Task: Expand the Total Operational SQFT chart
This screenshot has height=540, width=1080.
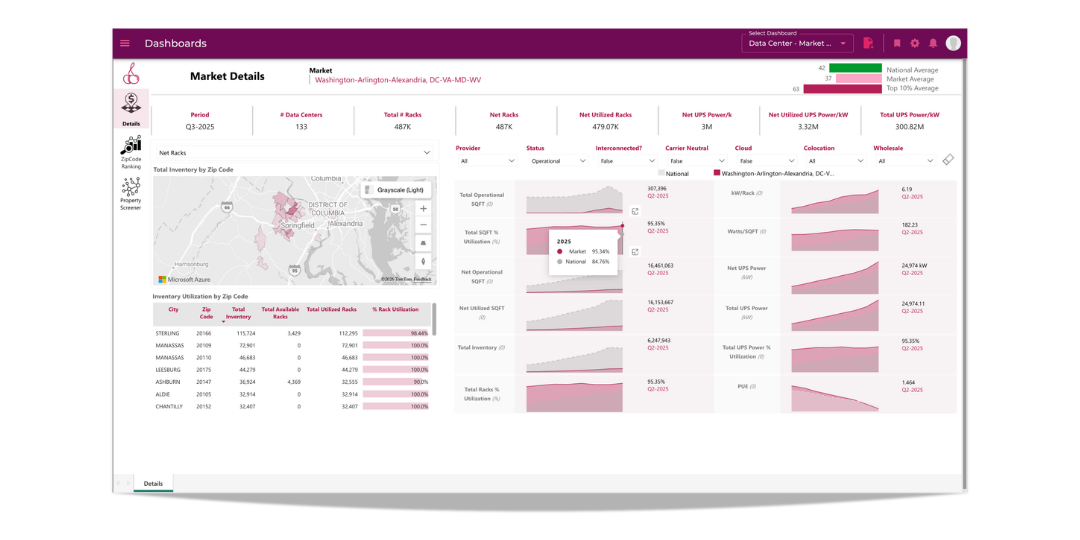Action: (x=635, y=211)
